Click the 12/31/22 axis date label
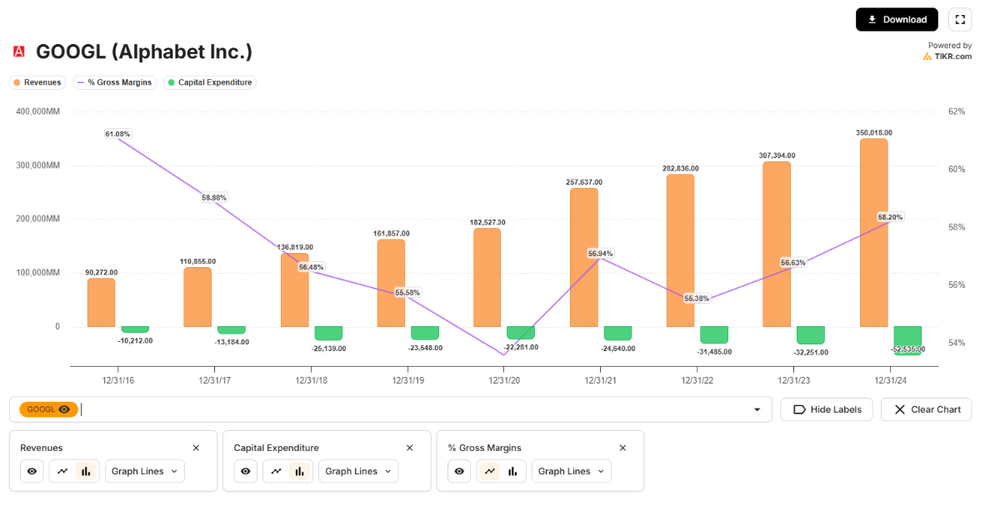Screen dimensions: 1000x505 pyautogui.click(x=697, y=381)
